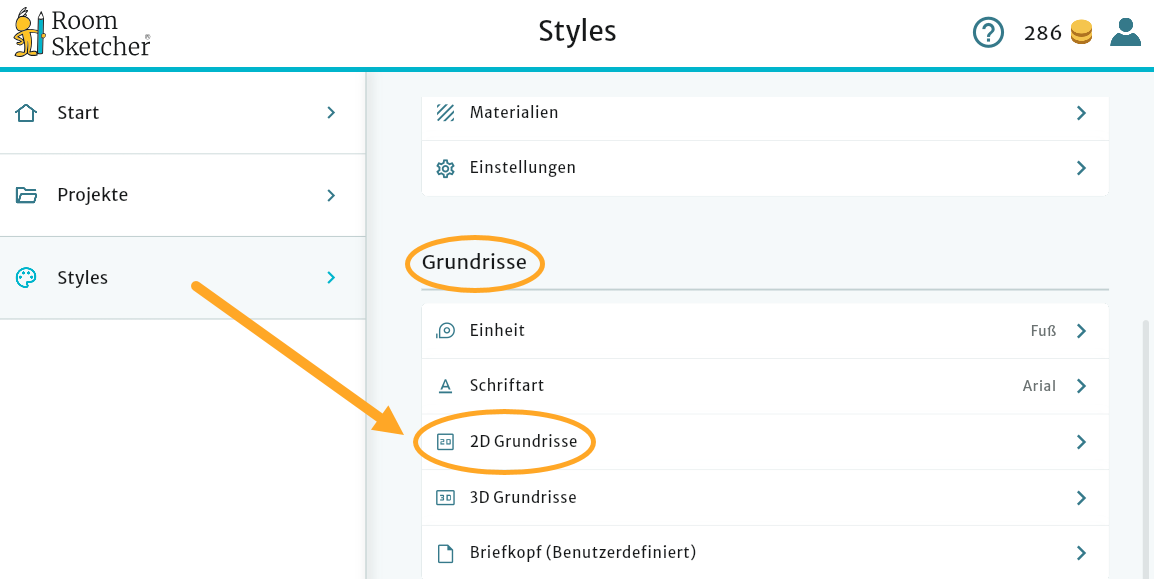
Task: Select the 3D Grundrisse icon
Action: coord(445,497)
